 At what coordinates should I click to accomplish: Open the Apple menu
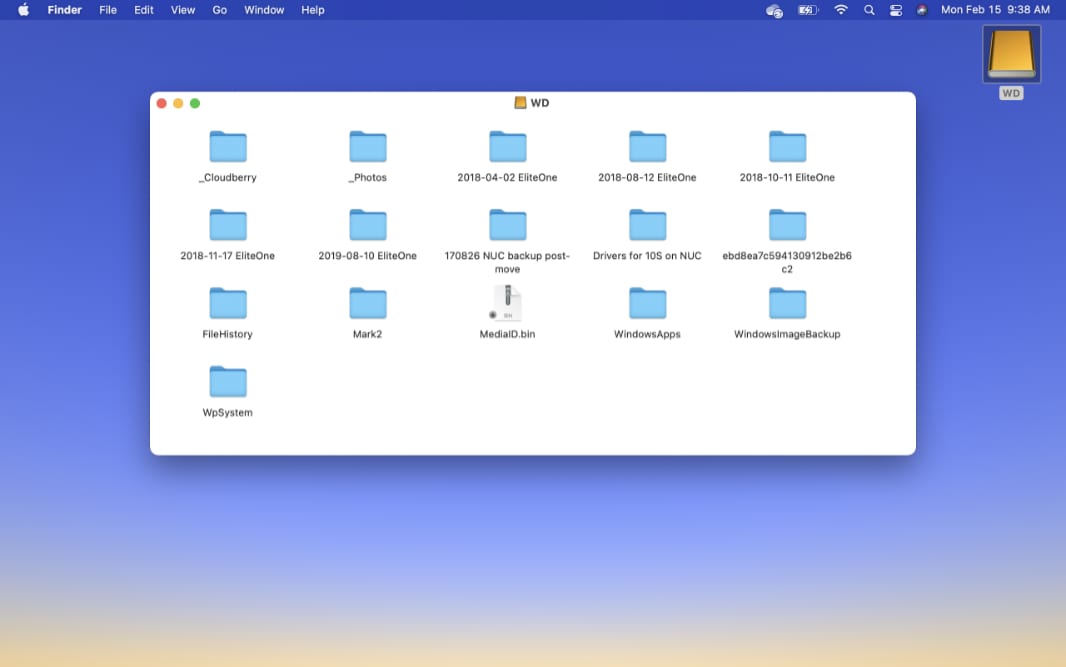(x=23, y=10)
